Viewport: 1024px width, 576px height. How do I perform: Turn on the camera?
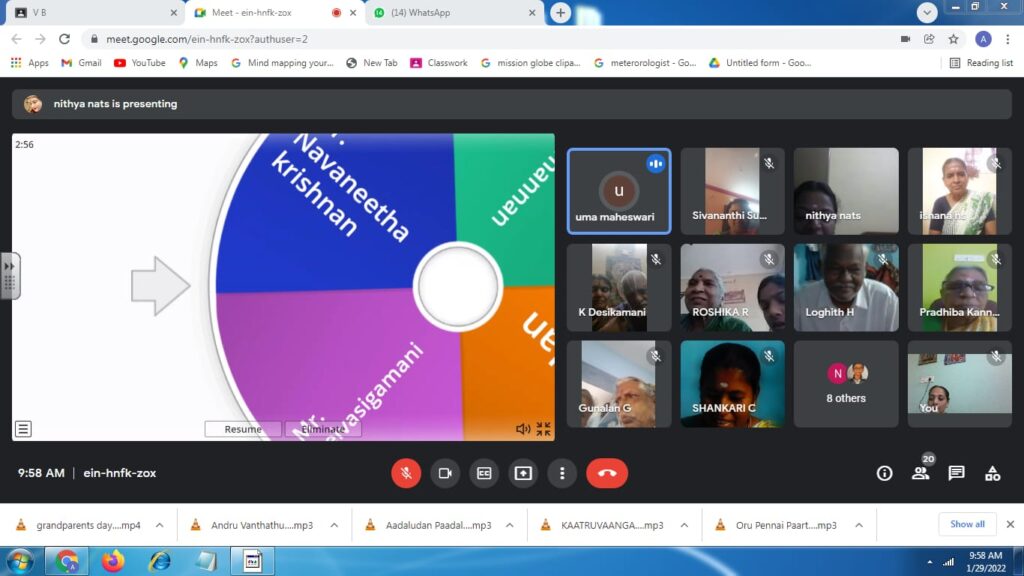point(445,473)
